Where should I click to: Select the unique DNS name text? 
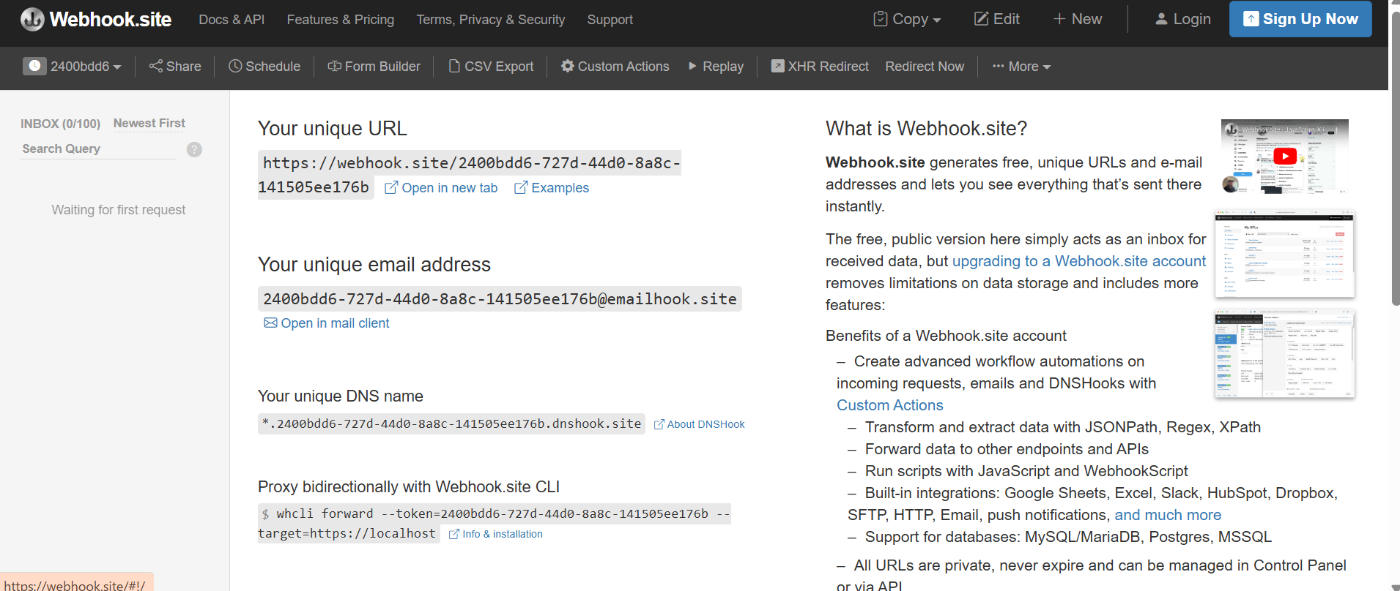[x=451, y=424]
